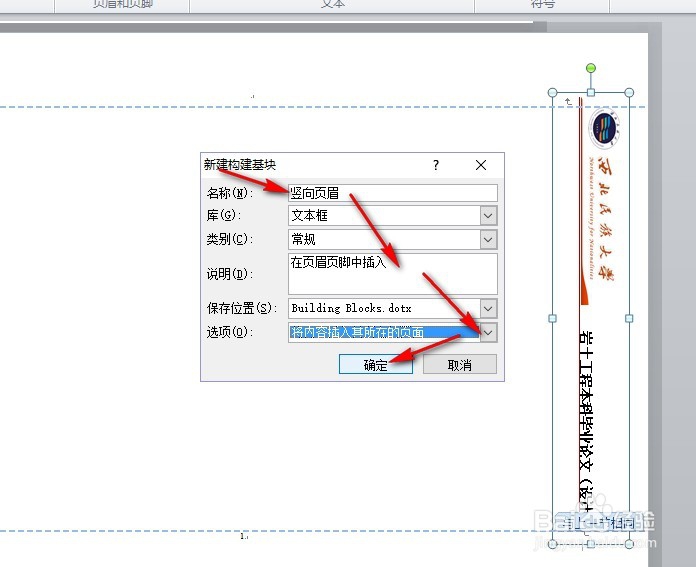
Task: Expand the 选项 options dropdown arrow
Action: pos(488,332)
